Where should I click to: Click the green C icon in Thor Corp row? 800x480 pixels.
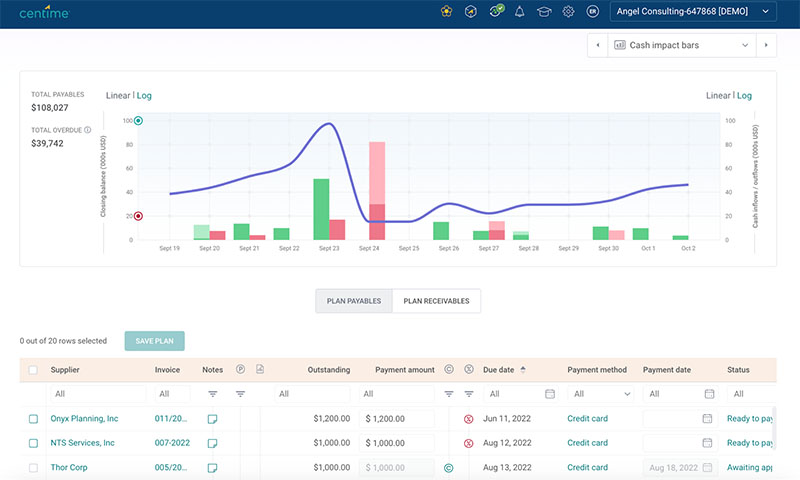(448, 468)
